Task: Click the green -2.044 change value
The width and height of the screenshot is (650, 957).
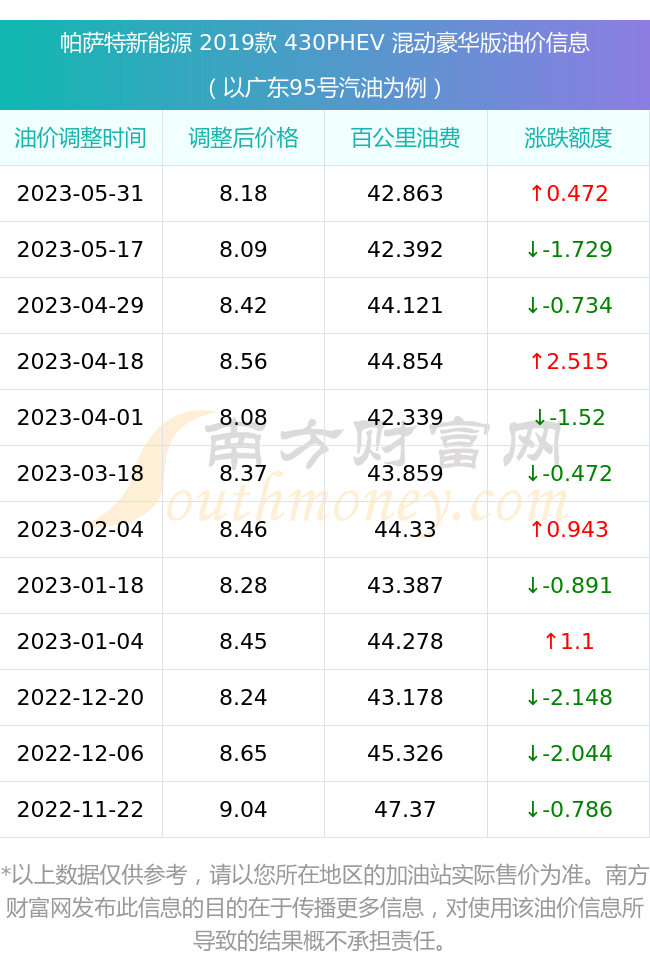Action: [x=569, y=753]
